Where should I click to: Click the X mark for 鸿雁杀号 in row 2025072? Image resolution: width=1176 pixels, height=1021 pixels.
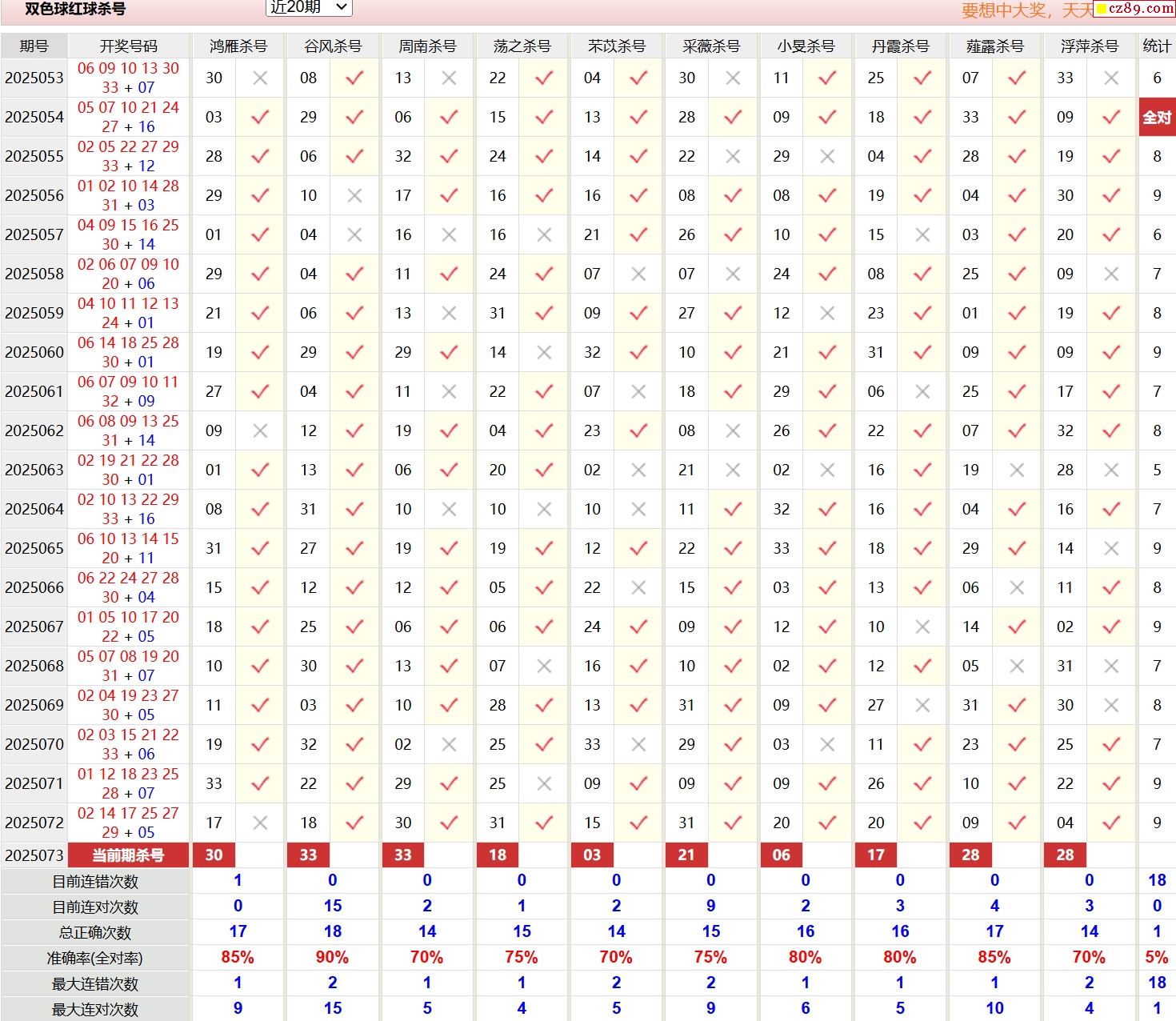260,823
